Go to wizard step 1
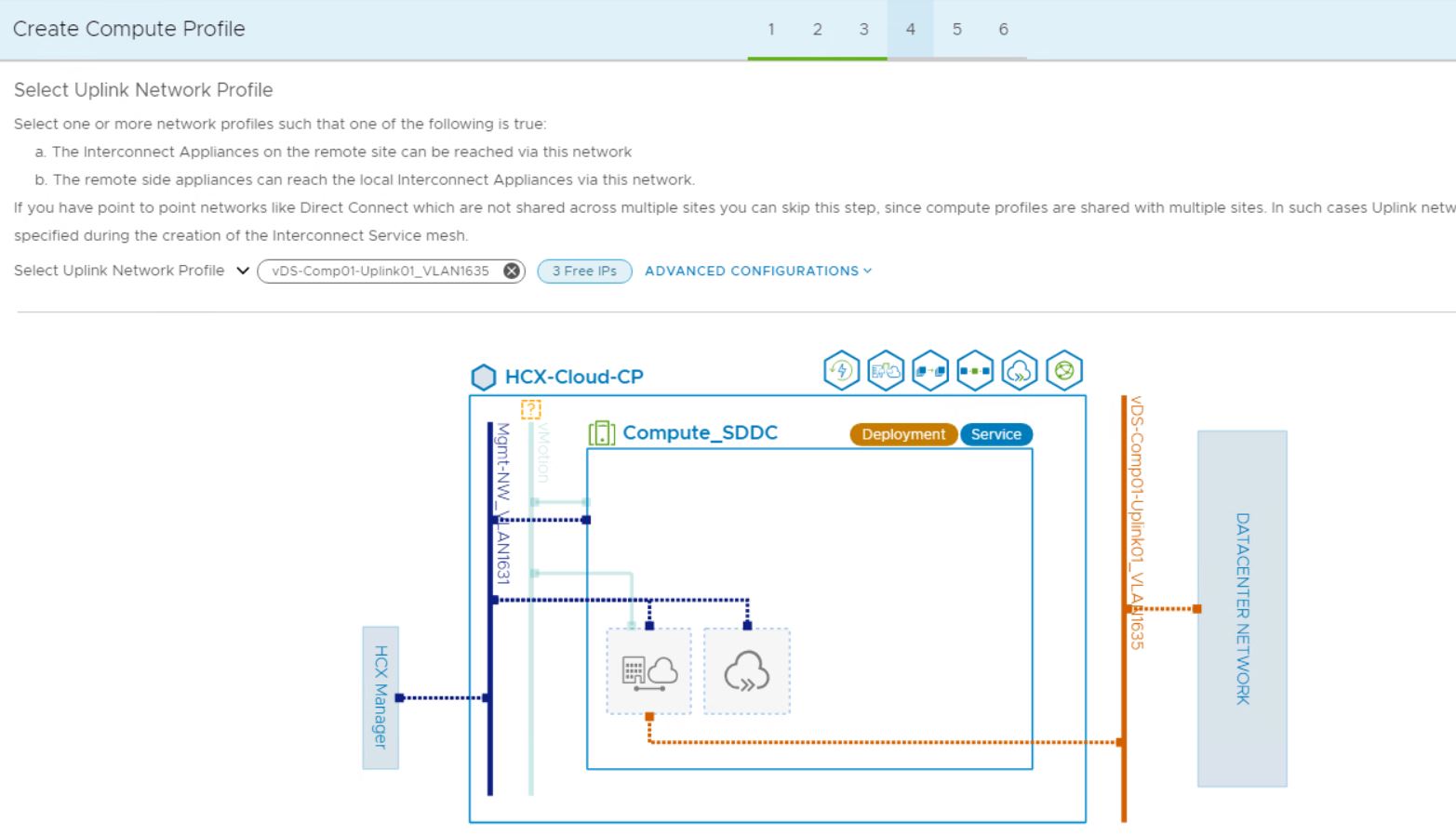1456x835 pixels. (771, 29)
